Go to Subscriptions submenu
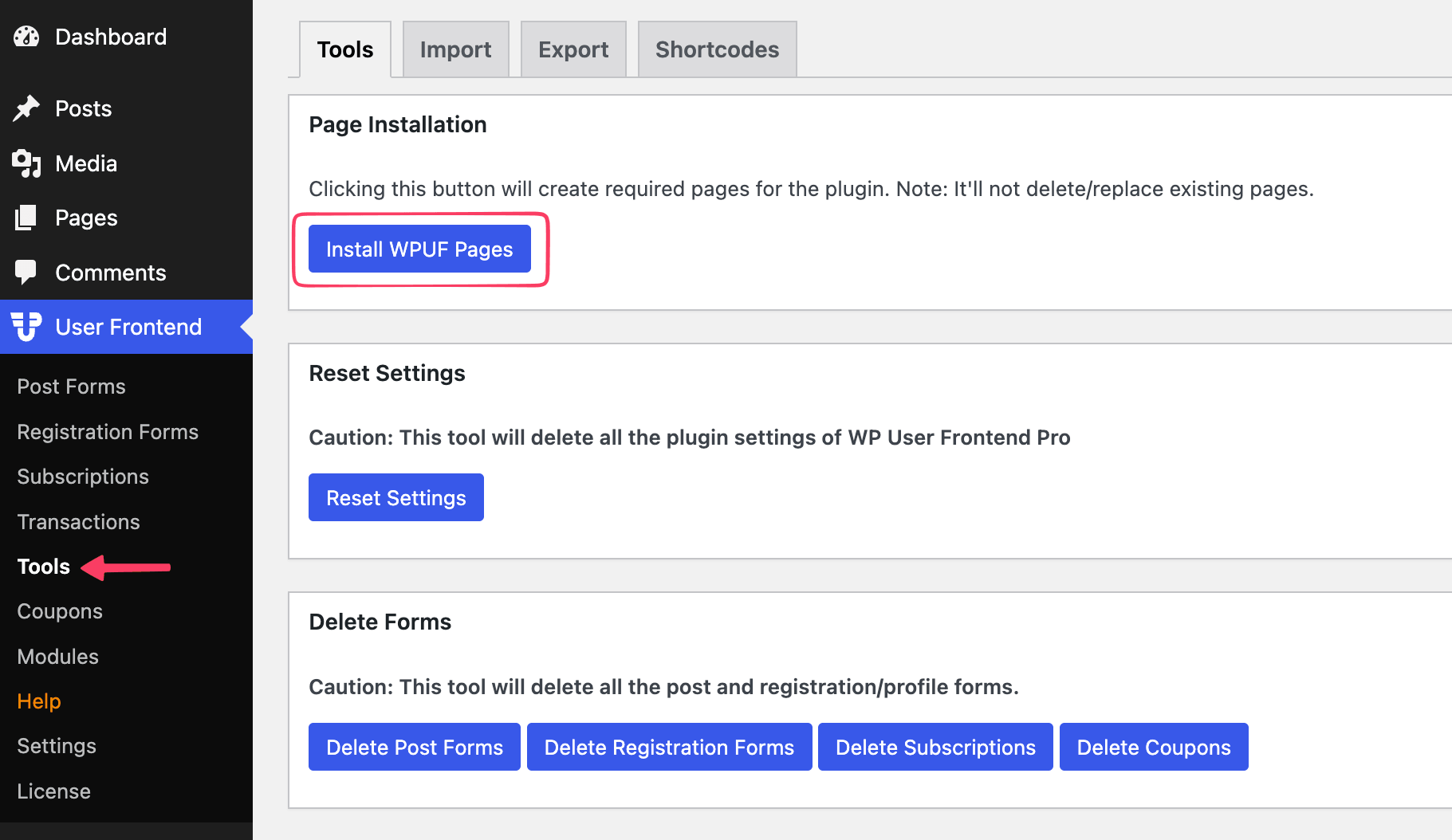The image size is (1452, 840). [x=83, y=477]
